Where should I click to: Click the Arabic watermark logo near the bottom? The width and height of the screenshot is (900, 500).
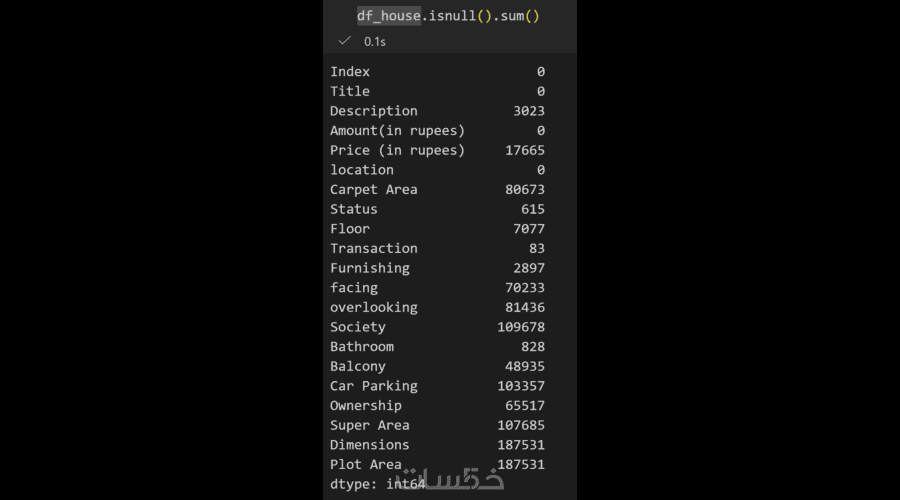(450, 479)
